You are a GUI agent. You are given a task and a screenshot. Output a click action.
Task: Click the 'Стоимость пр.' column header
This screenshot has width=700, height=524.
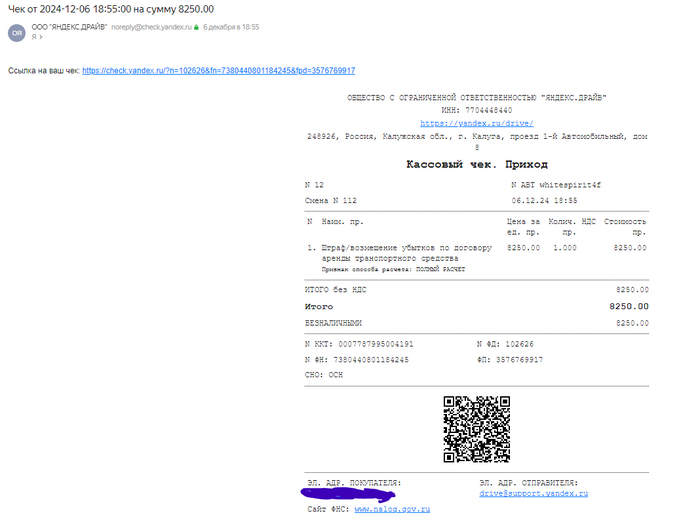[x=625, y=227]
